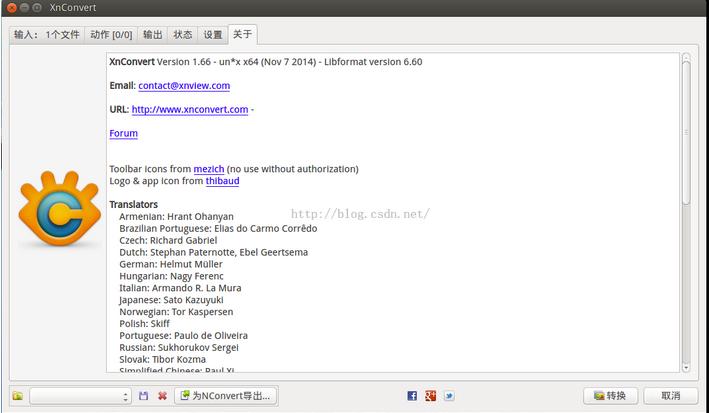709x413 pixels.
Task: Click the 取消 cancel button
Action: pyautogui.click(x=671, y=396)
